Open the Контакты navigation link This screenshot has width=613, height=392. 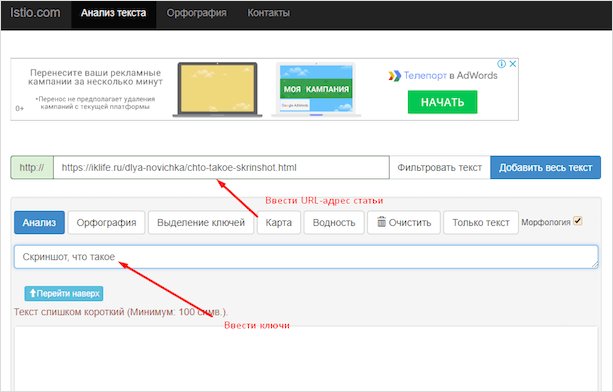tap(269, 13)
